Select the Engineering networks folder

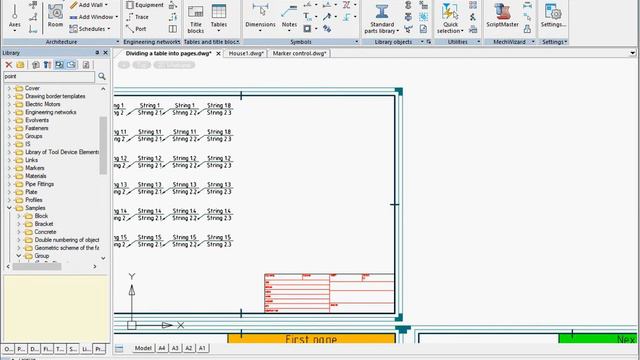[51, 112]
